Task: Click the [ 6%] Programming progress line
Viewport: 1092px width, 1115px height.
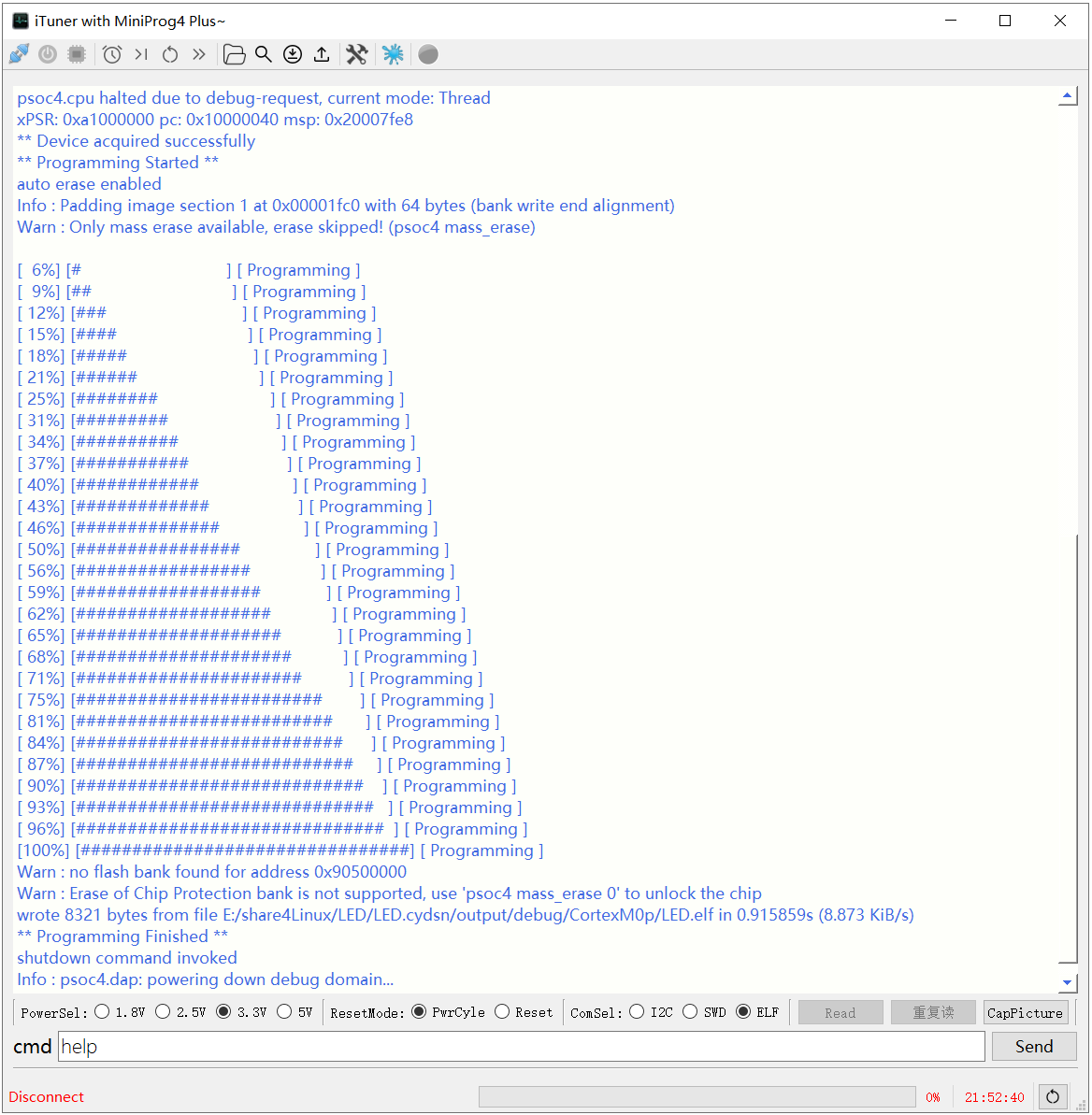Action: click(189, 270)
